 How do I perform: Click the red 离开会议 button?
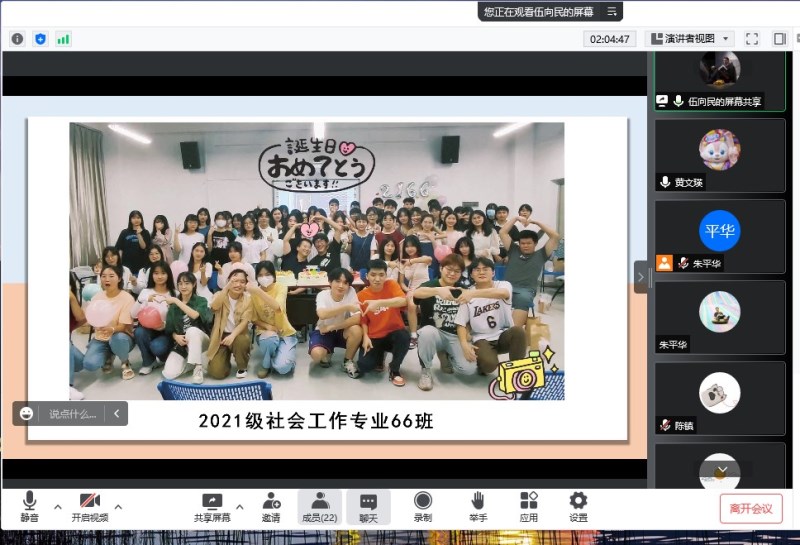point(751,508)
